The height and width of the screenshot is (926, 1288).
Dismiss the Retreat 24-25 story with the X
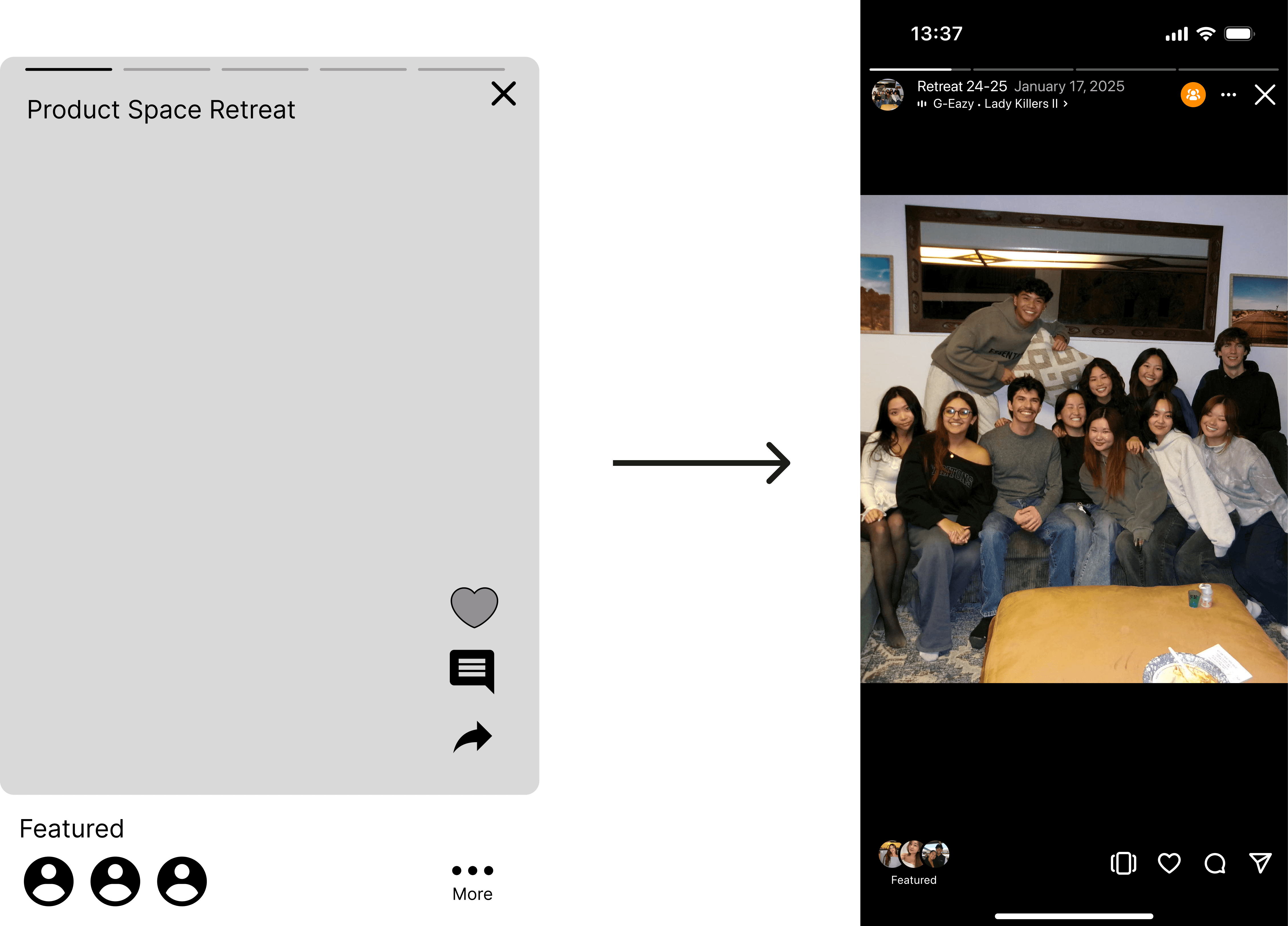(1265, 95)
